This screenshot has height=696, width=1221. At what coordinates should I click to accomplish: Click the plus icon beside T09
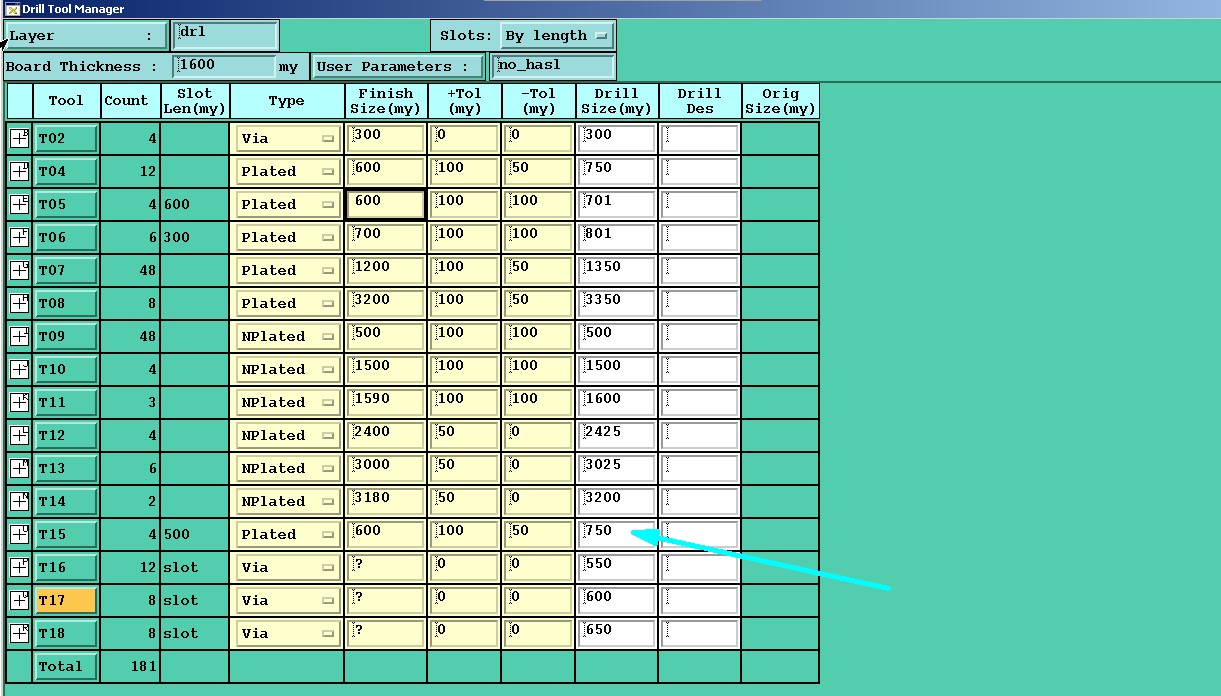(19, 336)
